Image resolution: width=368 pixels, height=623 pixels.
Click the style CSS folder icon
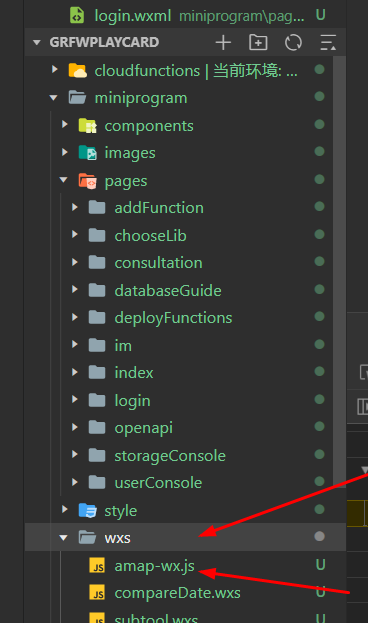pos(87,510)
